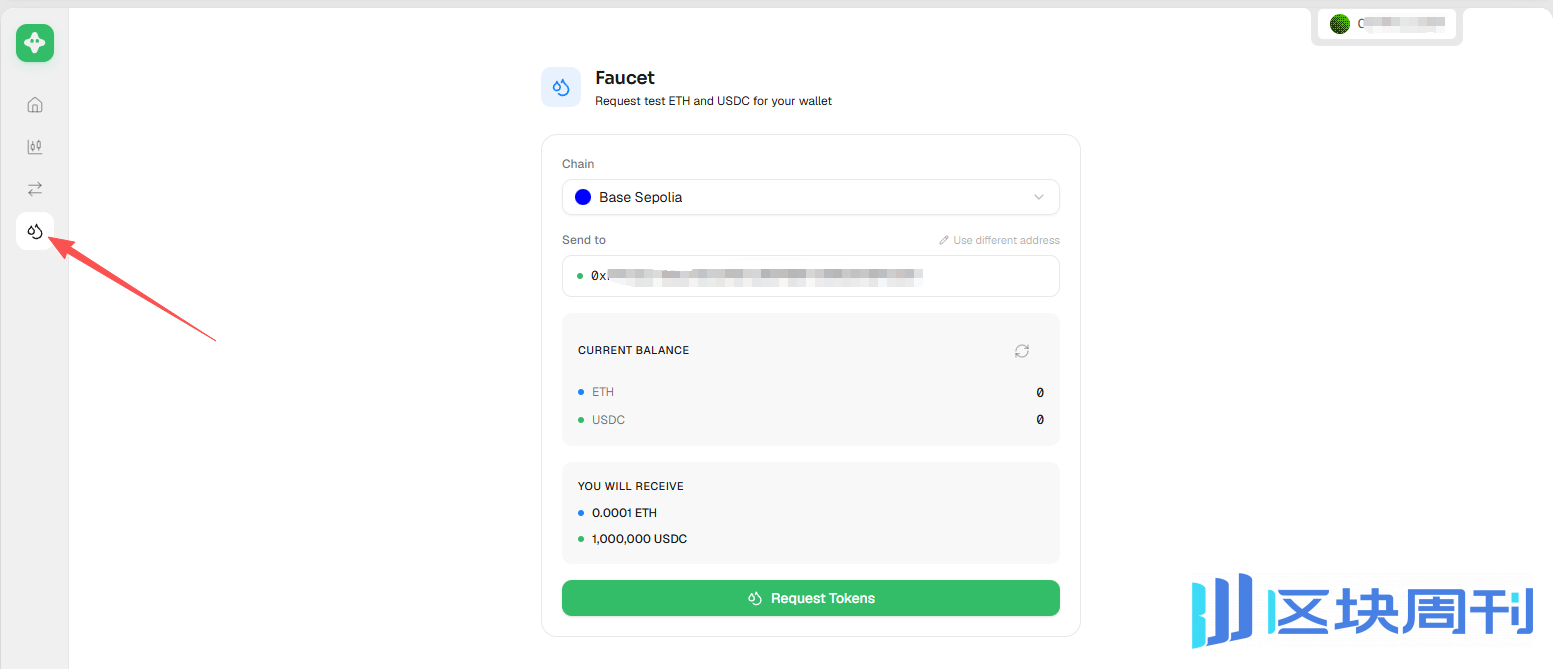Open the Base Sepolia chain selector
Image resolution: width=1553 pixels, height=669 pixels.
810,197
